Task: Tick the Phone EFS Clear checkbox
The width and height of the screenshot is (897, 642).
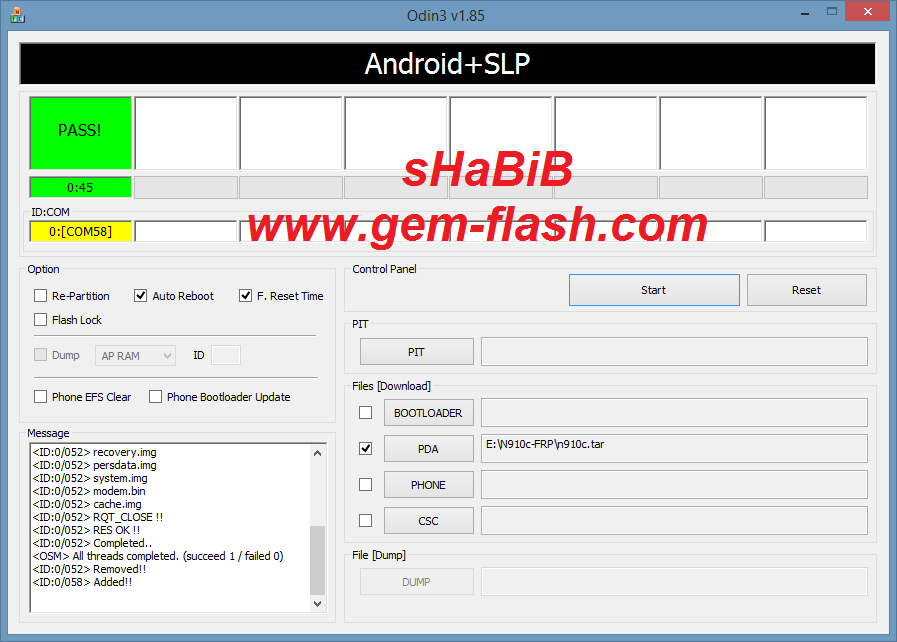Action: 41,397
